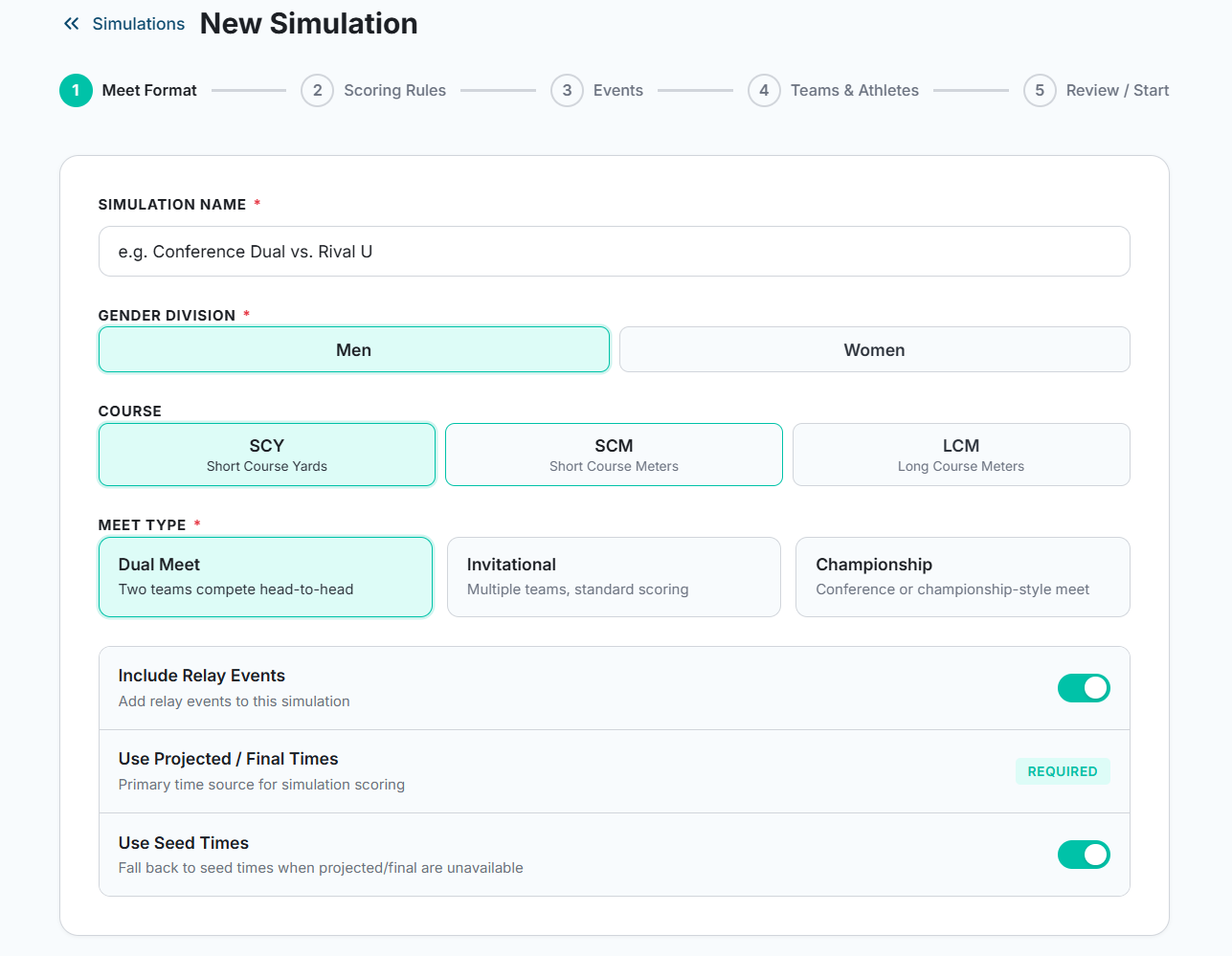The height and width of the screenshot is (956, 1232).
Task: Disable Use Seed Times fallback
Action: pyautogui.click(x=1084, y=854)
